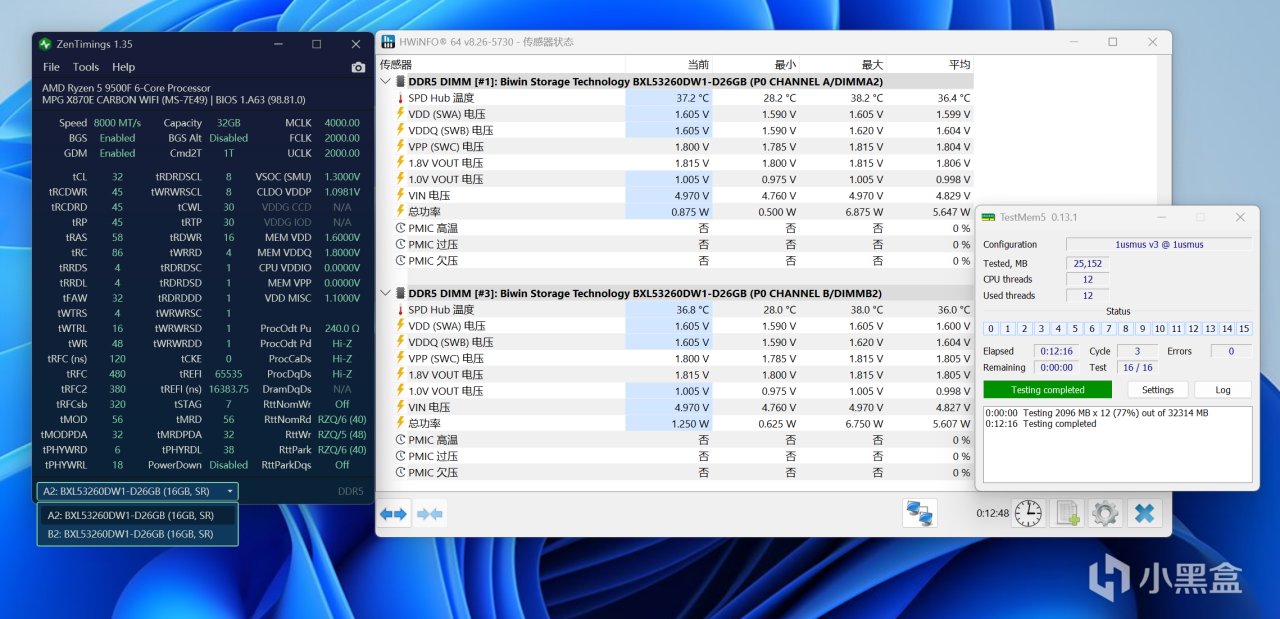Expand all sensor columns with the double-arrow icon
1280x619 pixels.
coord(393,514)
